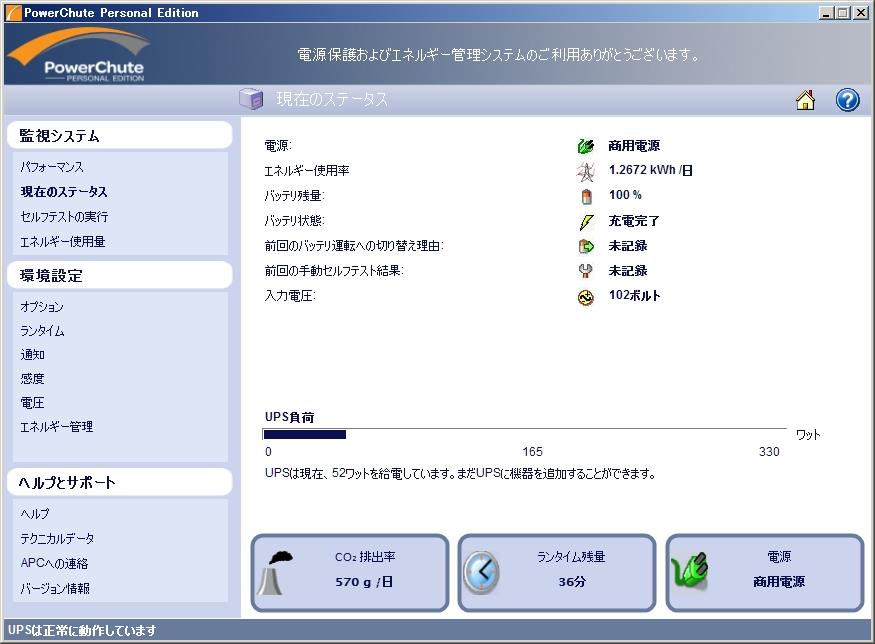This screenshot has width=875, height=644.
Task: Click the input voltage icon by 102ボルト
Action: click(585, 297)
